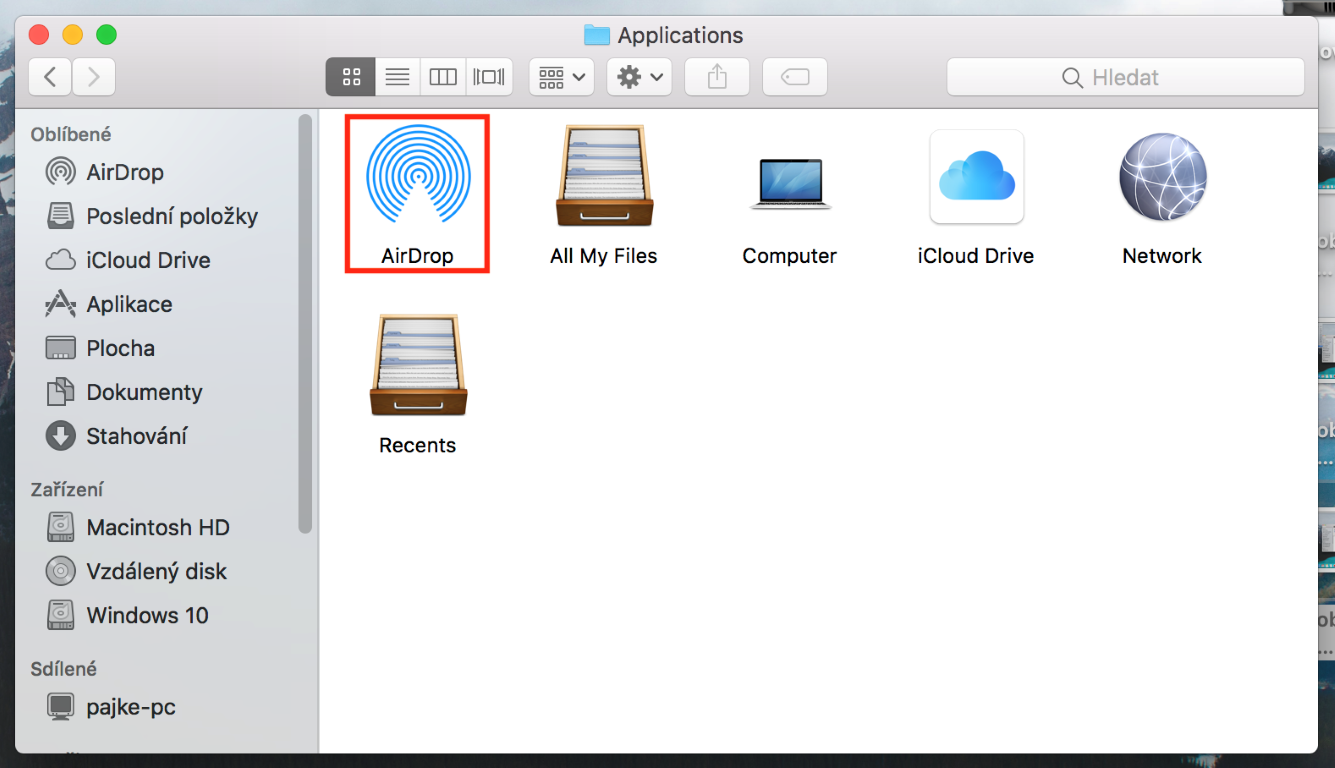Screen dimensions: 1335x768
Task: Click the Share toolbar button
Action: (717, 77)
